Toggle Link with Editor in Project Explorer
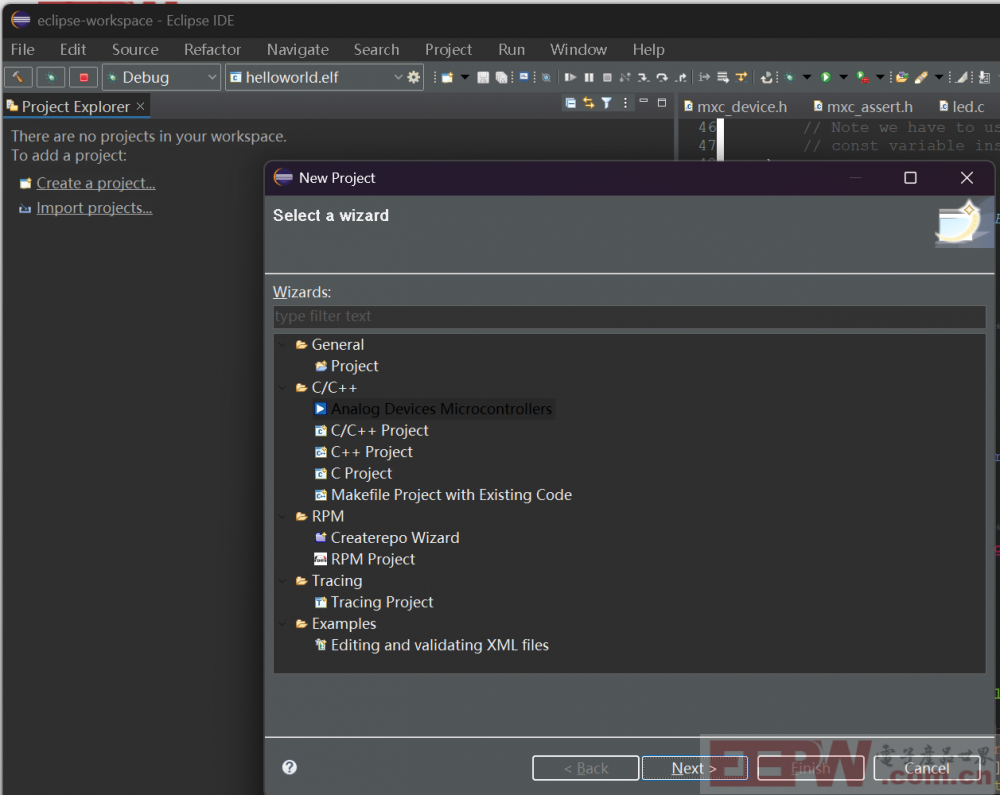 [588, 103]
